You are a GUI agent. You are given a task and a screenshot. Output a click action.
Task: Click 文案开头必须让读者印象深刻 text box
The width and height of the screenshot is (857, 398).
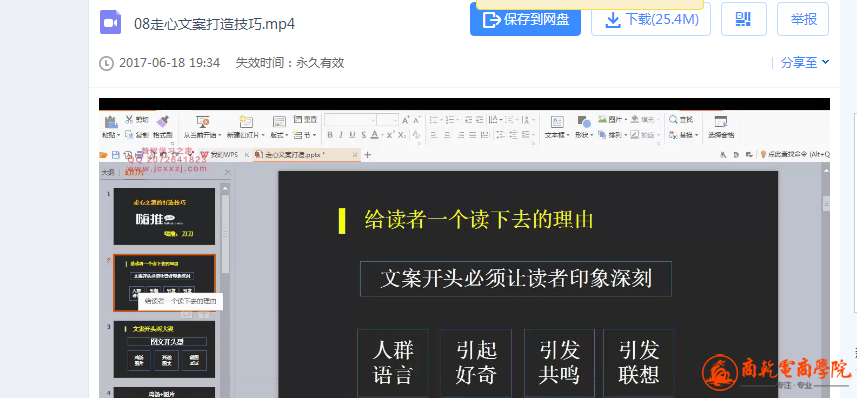pyautogui.click(x=516, y=279)
